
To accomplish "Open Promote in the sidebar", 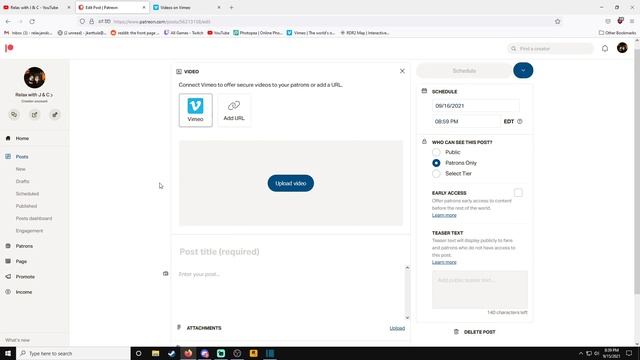I will point(25,277).
